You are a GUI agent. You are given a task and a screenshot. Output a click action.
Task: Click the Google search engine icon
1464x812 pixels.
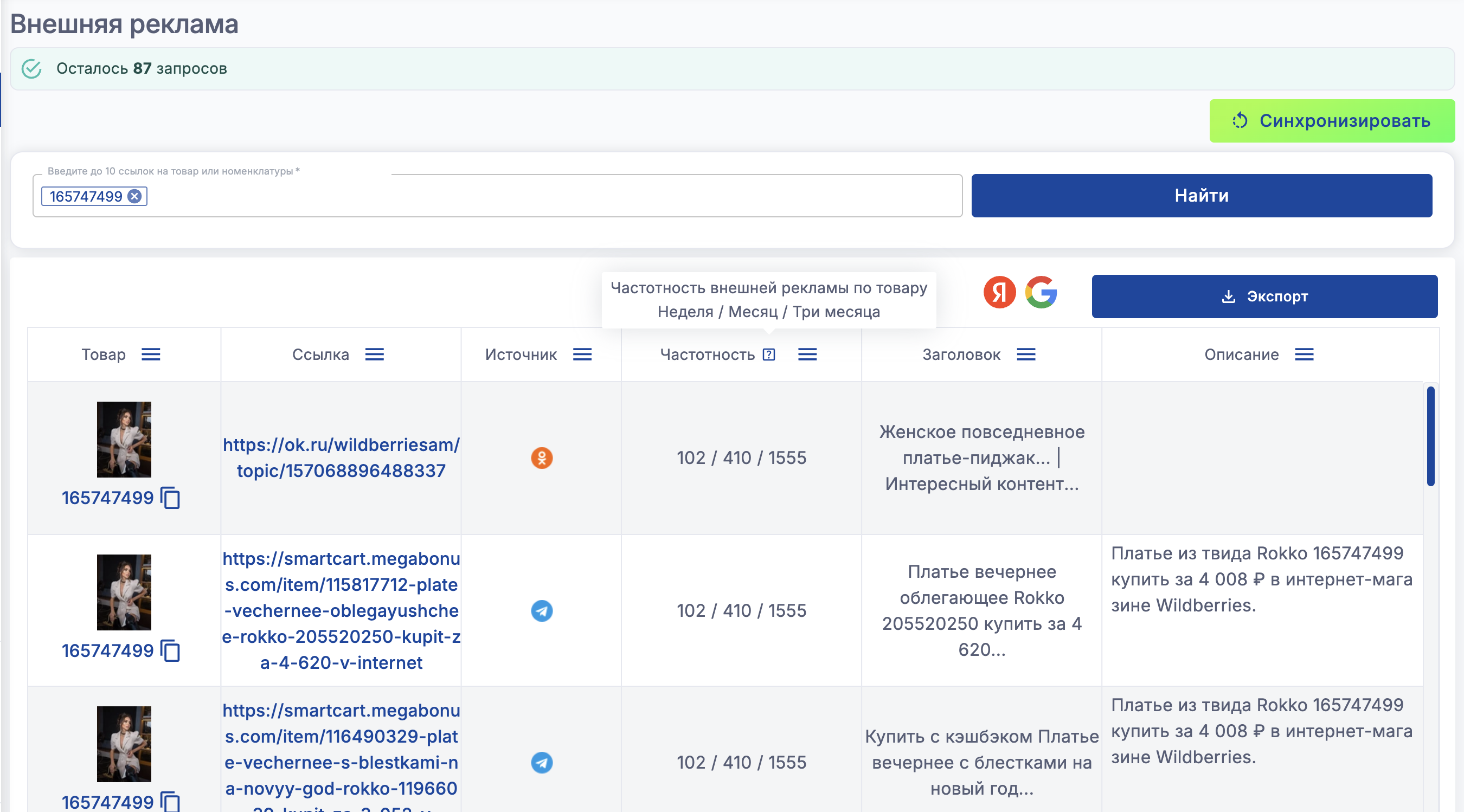[x=1041, y=293]
